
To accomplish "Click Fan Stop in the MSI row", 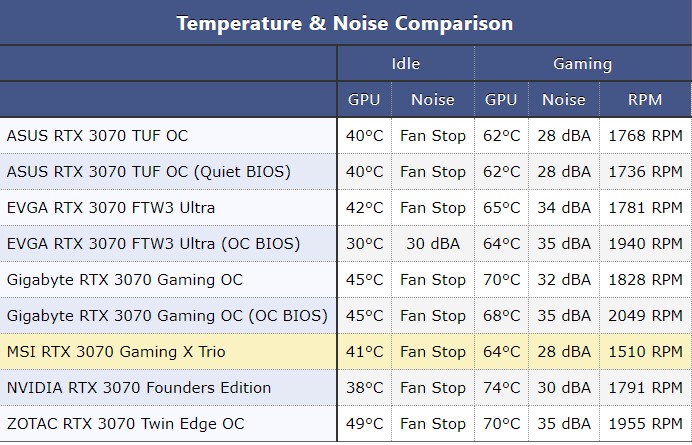I will 433,352.
